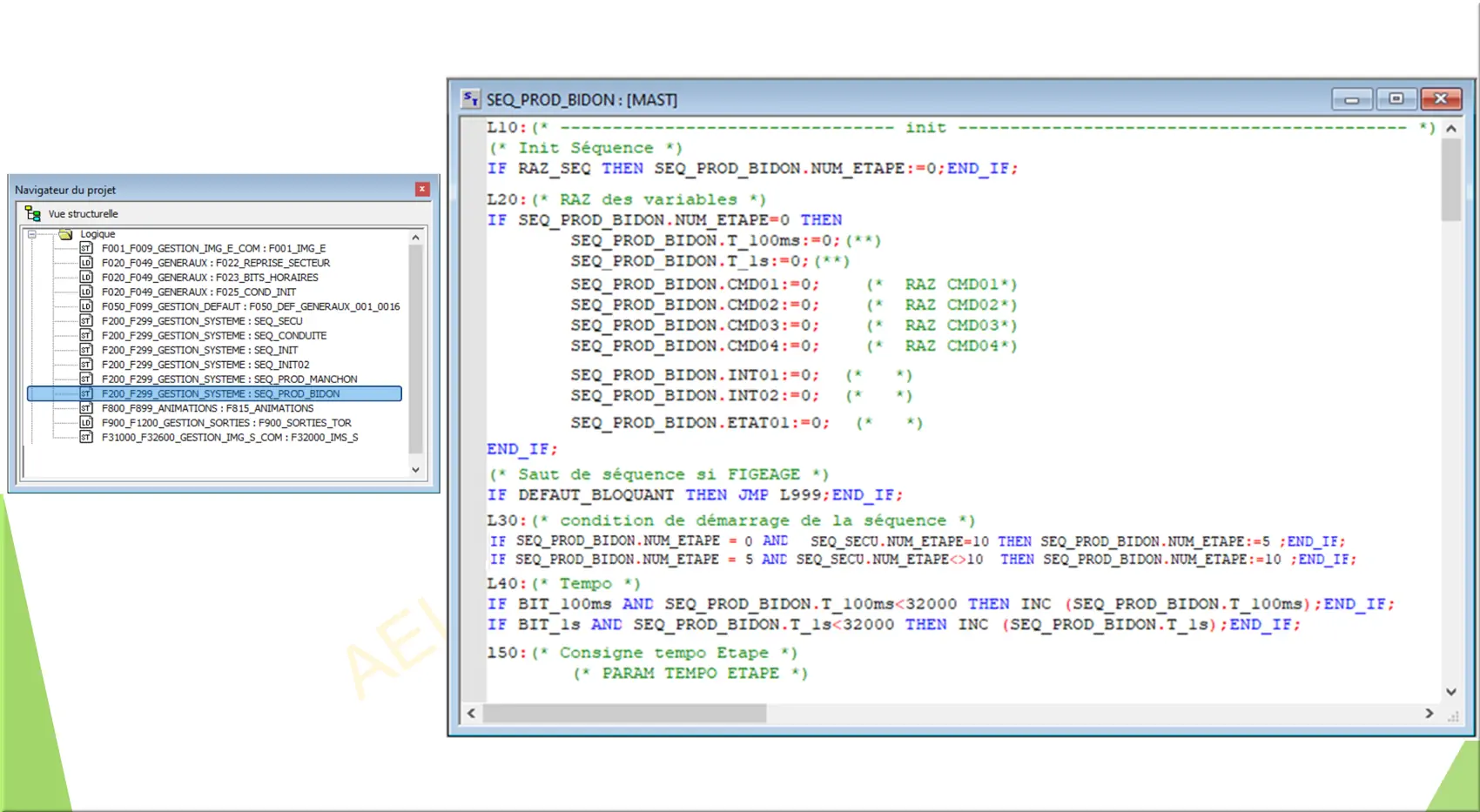Viewport: 1480px width, 812px height.
Task: Select SEQ_CONDUITE section in tree
Action: (214, 335)
